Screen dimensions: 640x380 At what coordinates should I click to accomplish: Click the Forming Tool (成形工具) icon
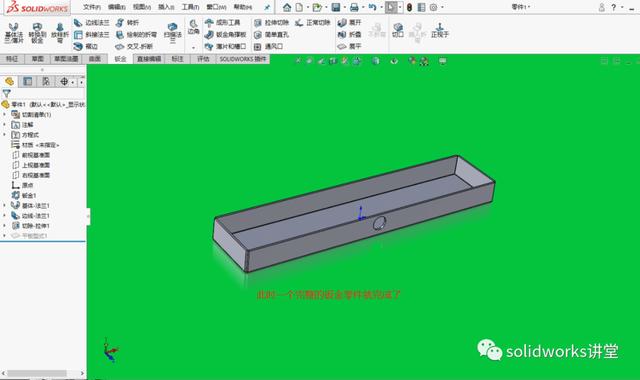[x=209, y=23]
